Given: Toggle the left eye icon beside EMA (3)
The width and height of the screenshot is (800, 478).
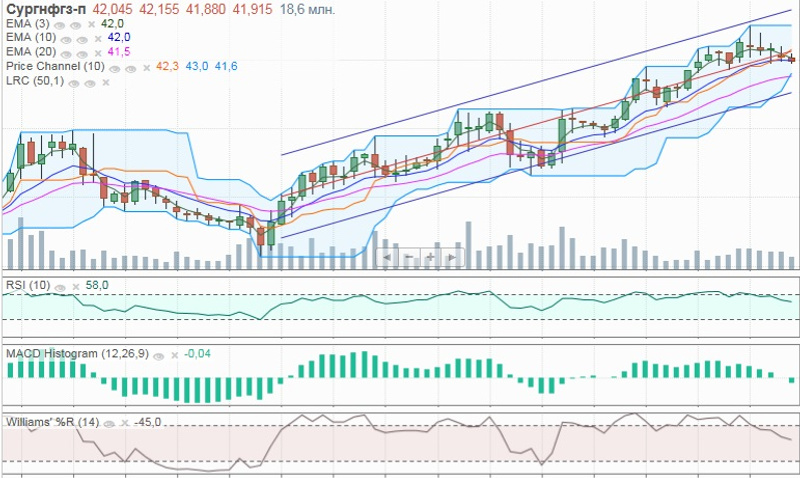Looking at the screenshot, I should [x=60, y=26].
